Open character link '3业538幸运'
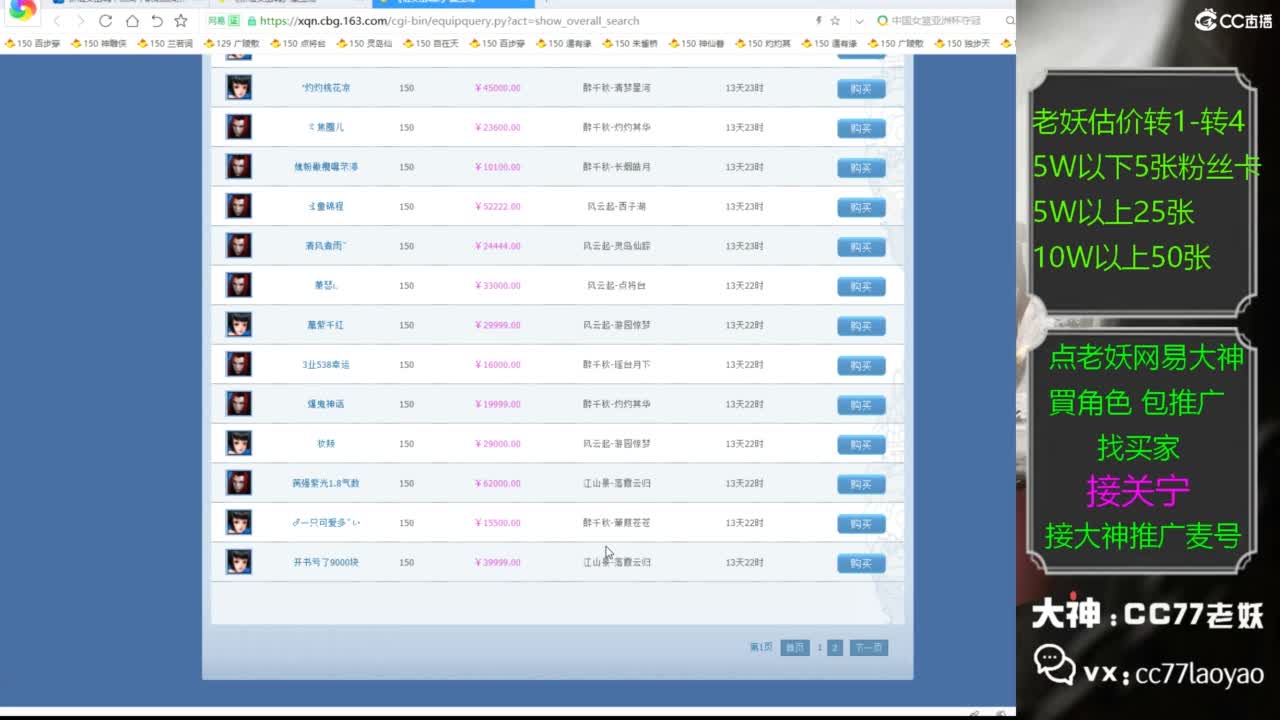This screenshot has width=1280, height=720. [326, 365]
